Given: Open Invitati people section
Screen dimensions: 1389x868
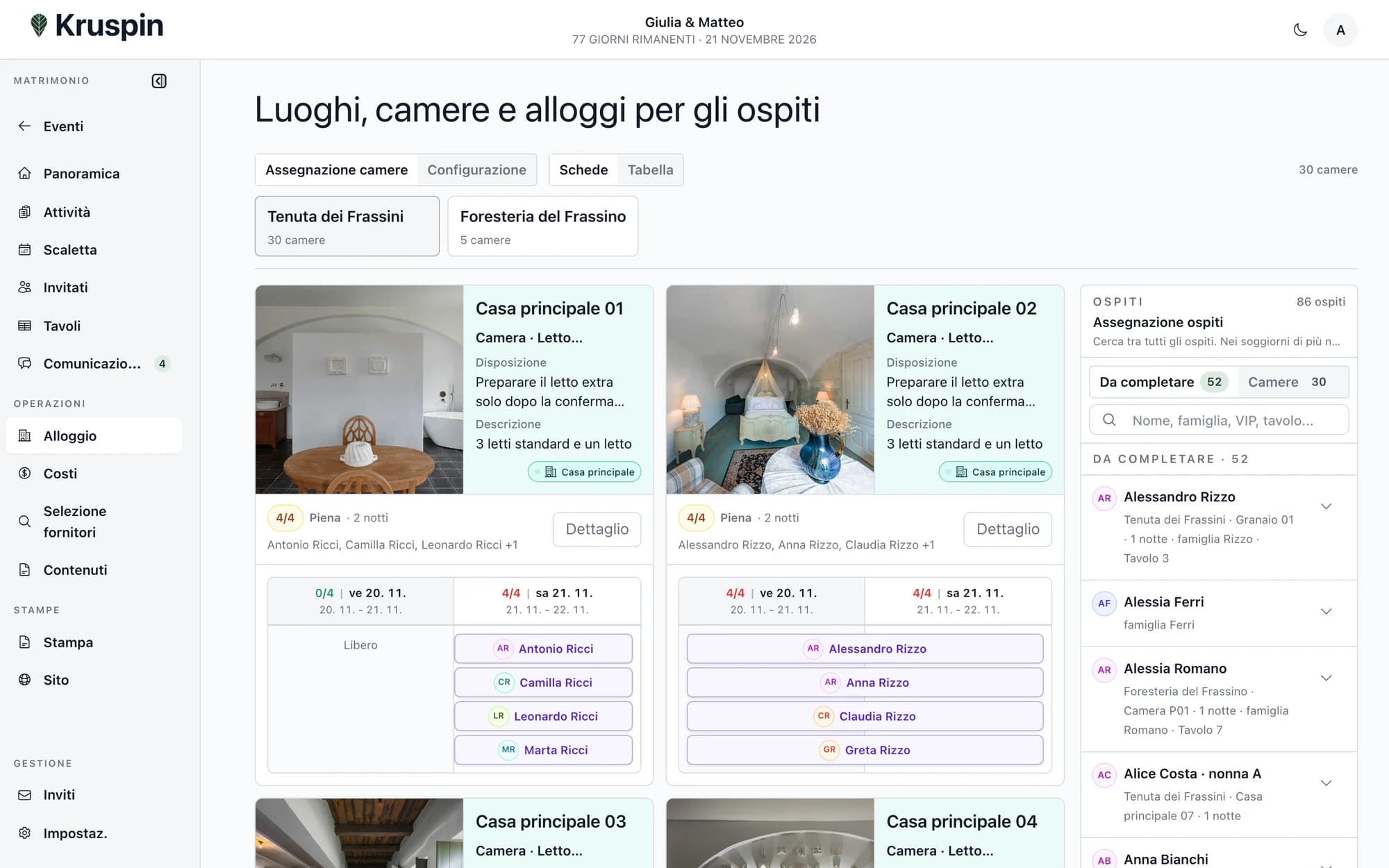Looking at the screenshot, I should [94, 287].
